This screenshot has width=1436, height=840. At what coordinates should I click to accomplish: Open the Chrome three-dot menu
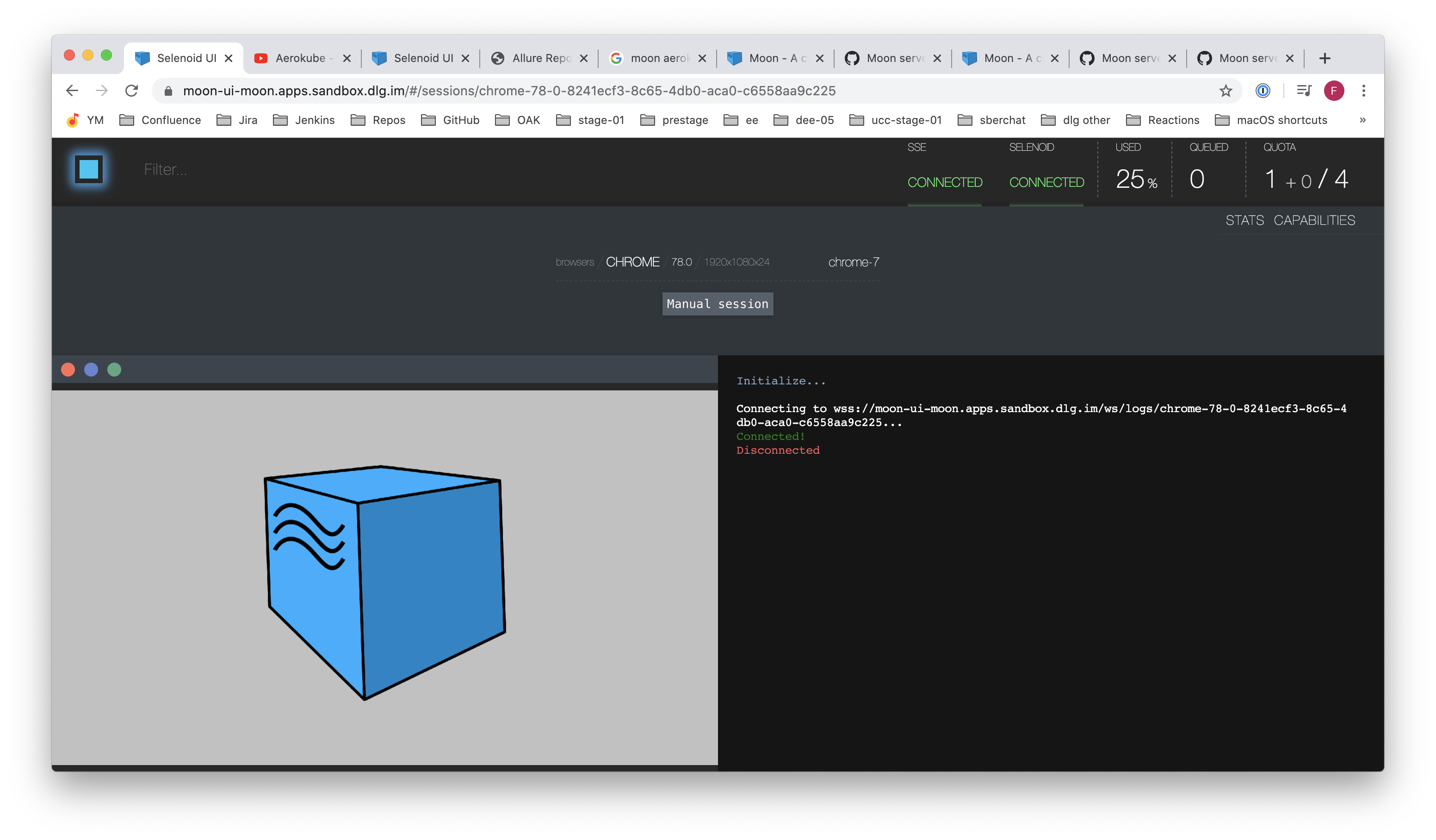point(1364,91)
